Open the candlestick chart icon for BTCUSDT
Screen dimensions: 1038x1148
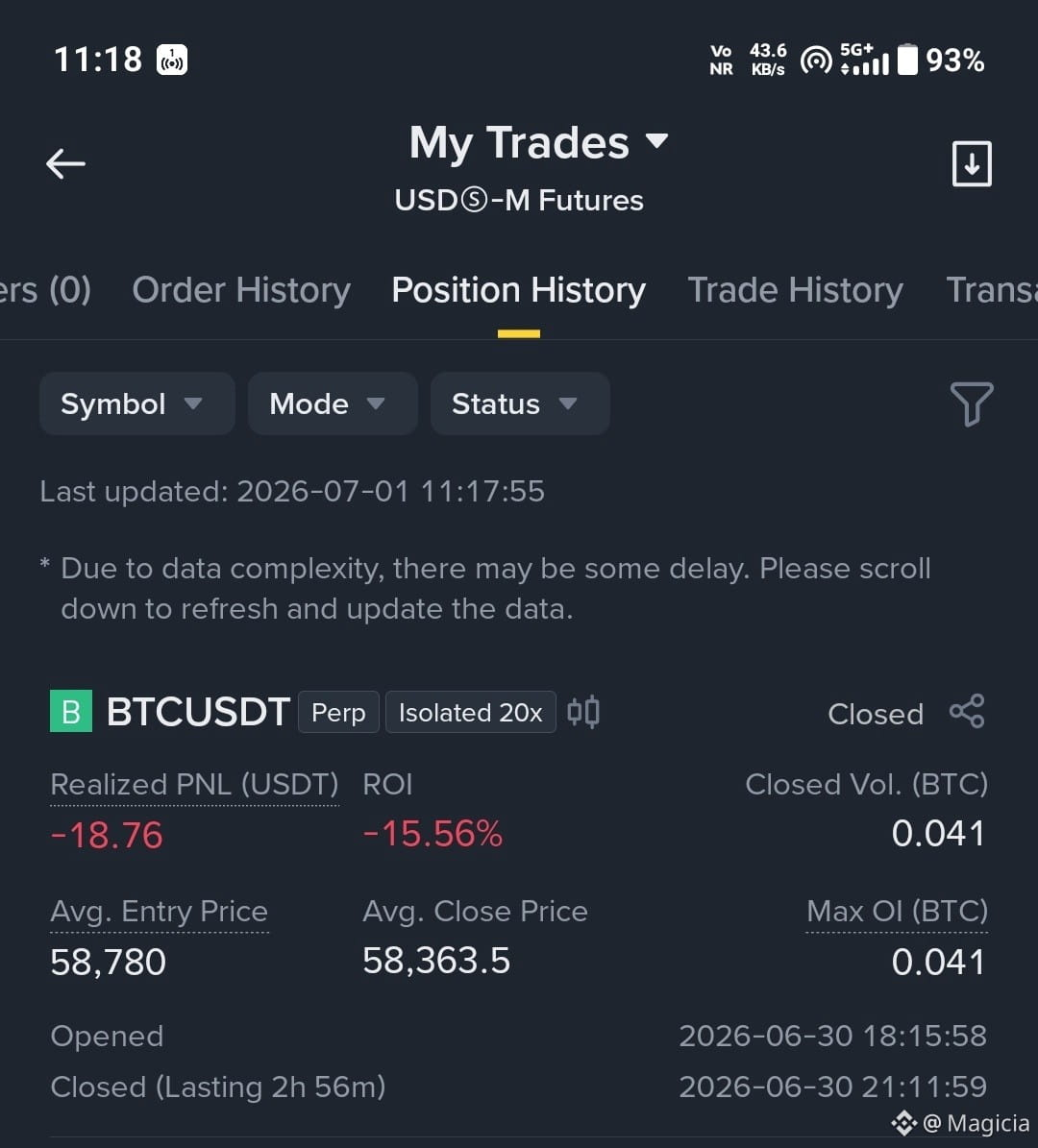583,712
